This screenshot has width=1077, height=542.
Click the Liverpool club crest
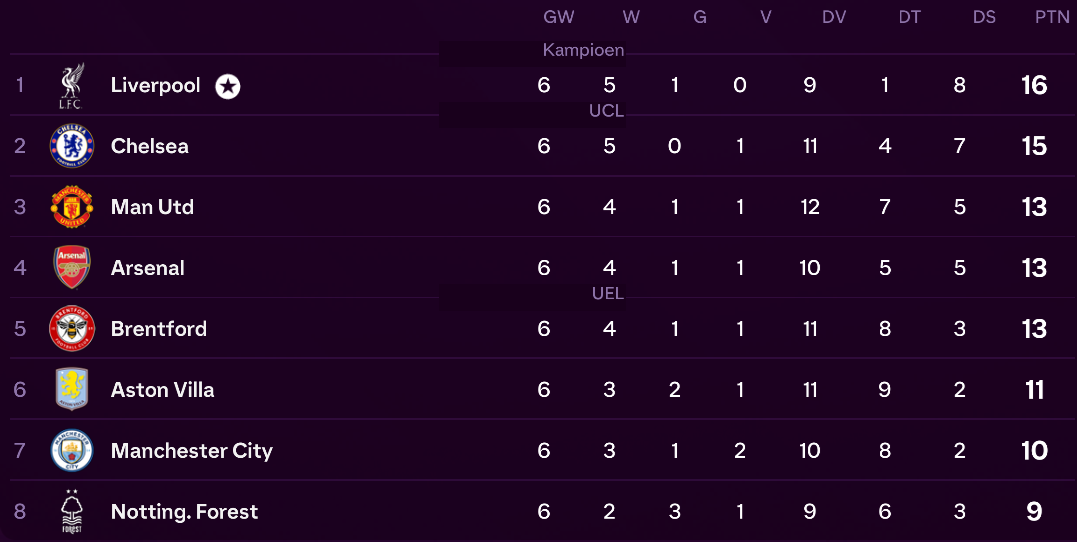click(x=71, y=86)
